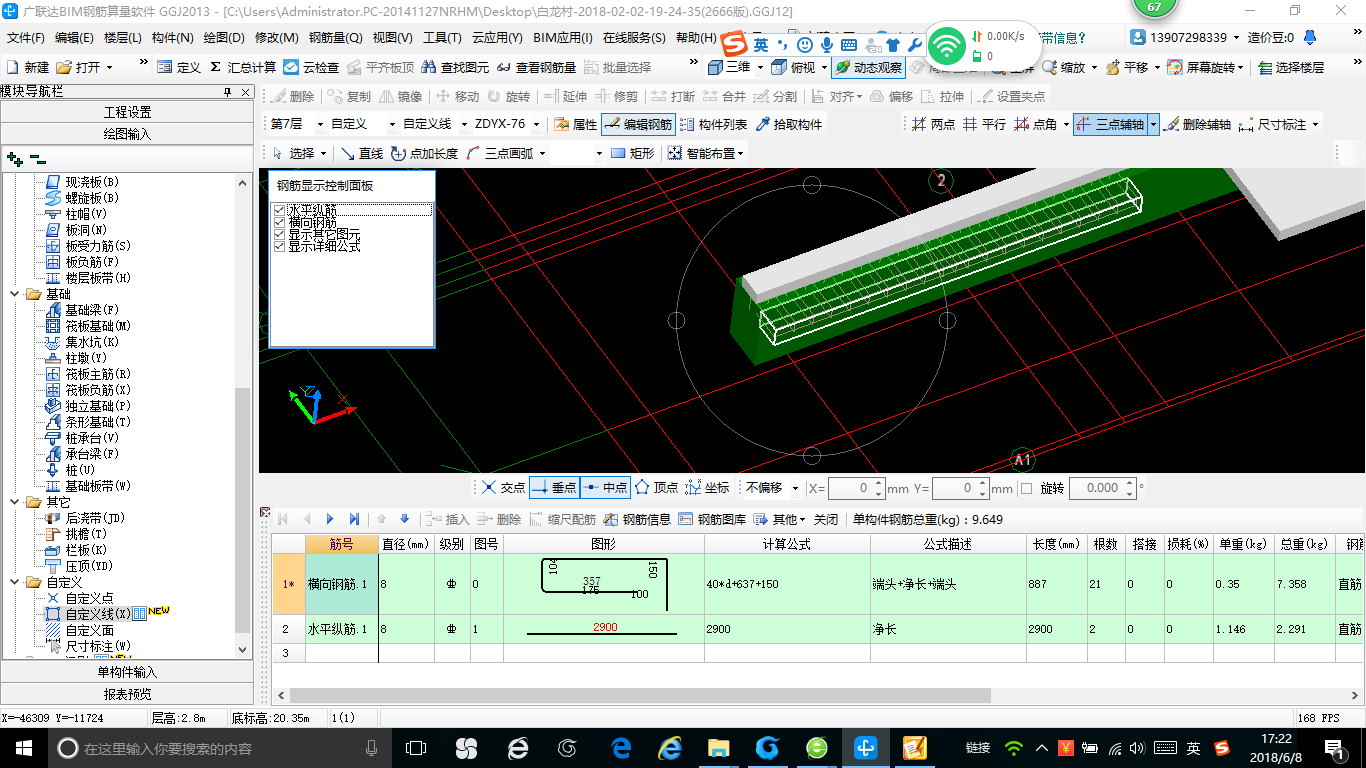Collapse the 自定义 tree folder
Viewport: 1366px width, 768px height.
(x=14, y=582)
